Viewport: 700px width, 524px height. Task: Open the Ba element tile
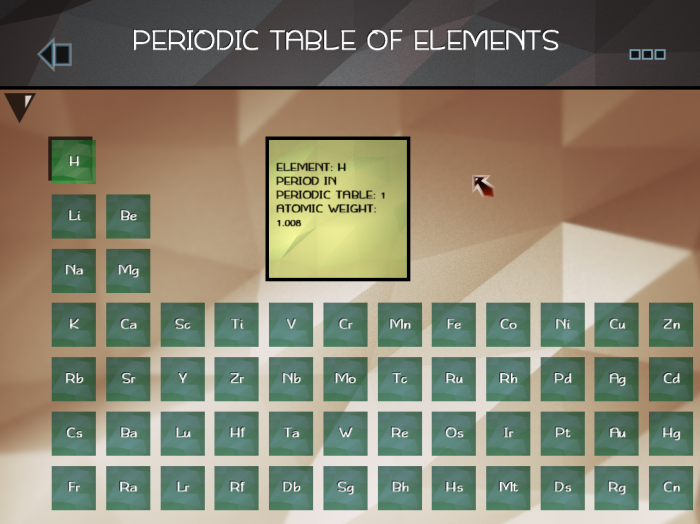[x=128, y=433]
